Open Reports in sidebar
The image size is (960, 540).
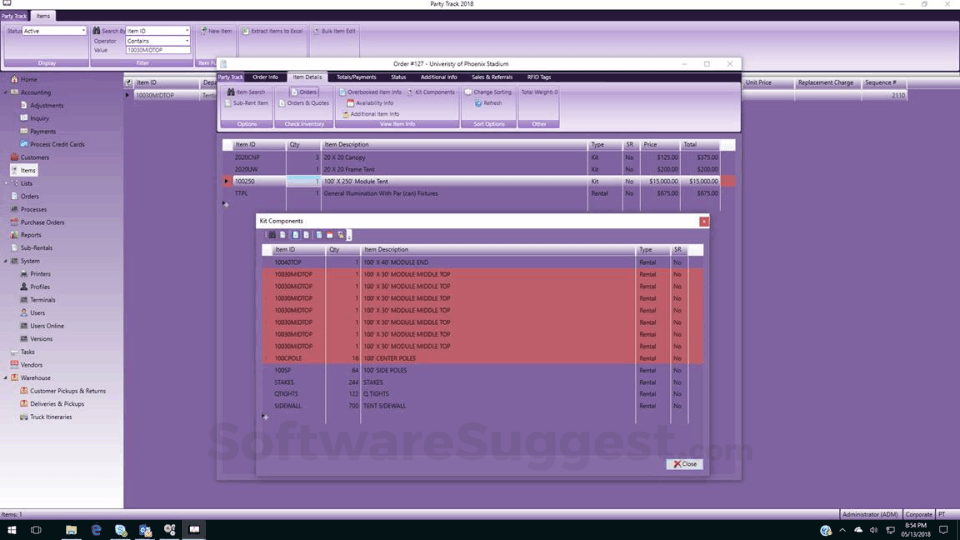pyautogui.click(x=26, y=235)
